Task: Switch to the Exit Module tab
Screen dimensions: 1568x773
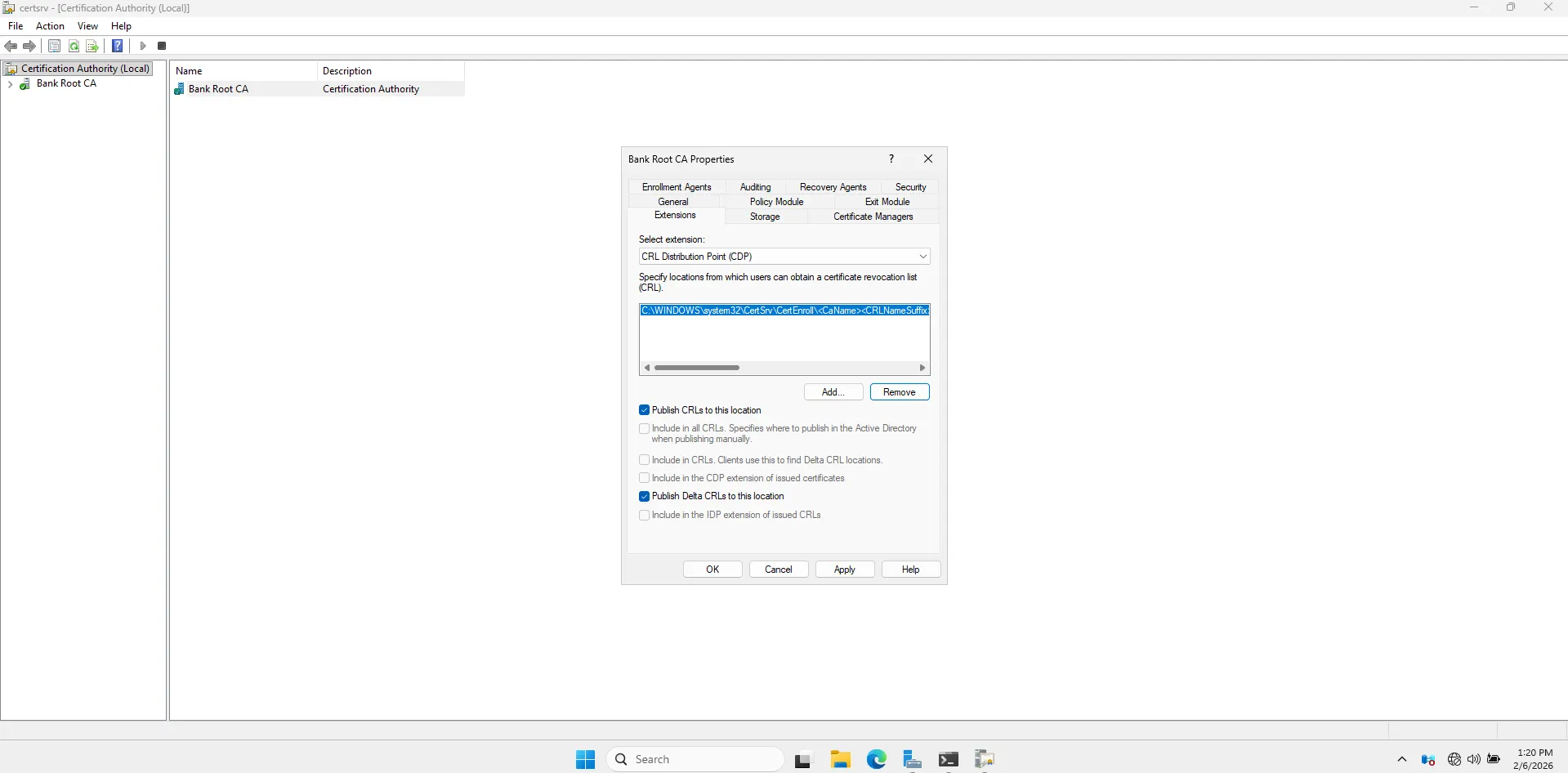Action: click(887, 202)
